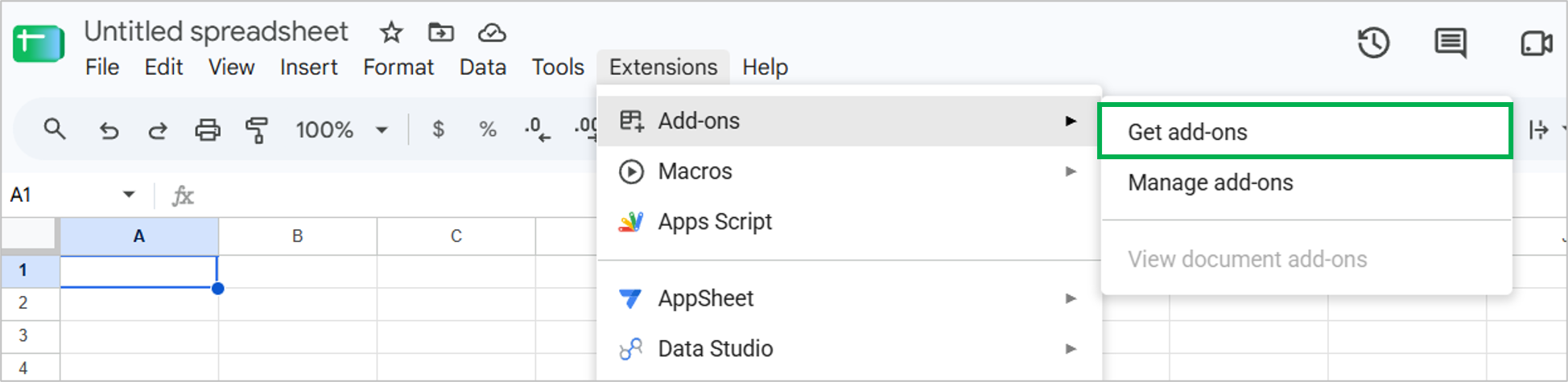Decrease decimal places
The height and width of the screenshot is (382, 1568).
pos(537,129)
